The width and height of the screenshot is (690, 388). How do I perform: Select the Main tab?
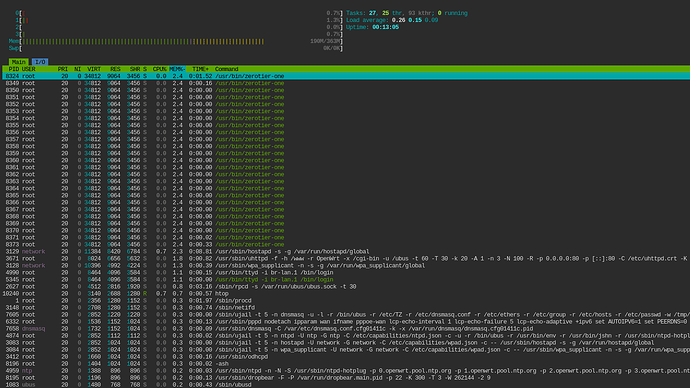tap(18, 62)
